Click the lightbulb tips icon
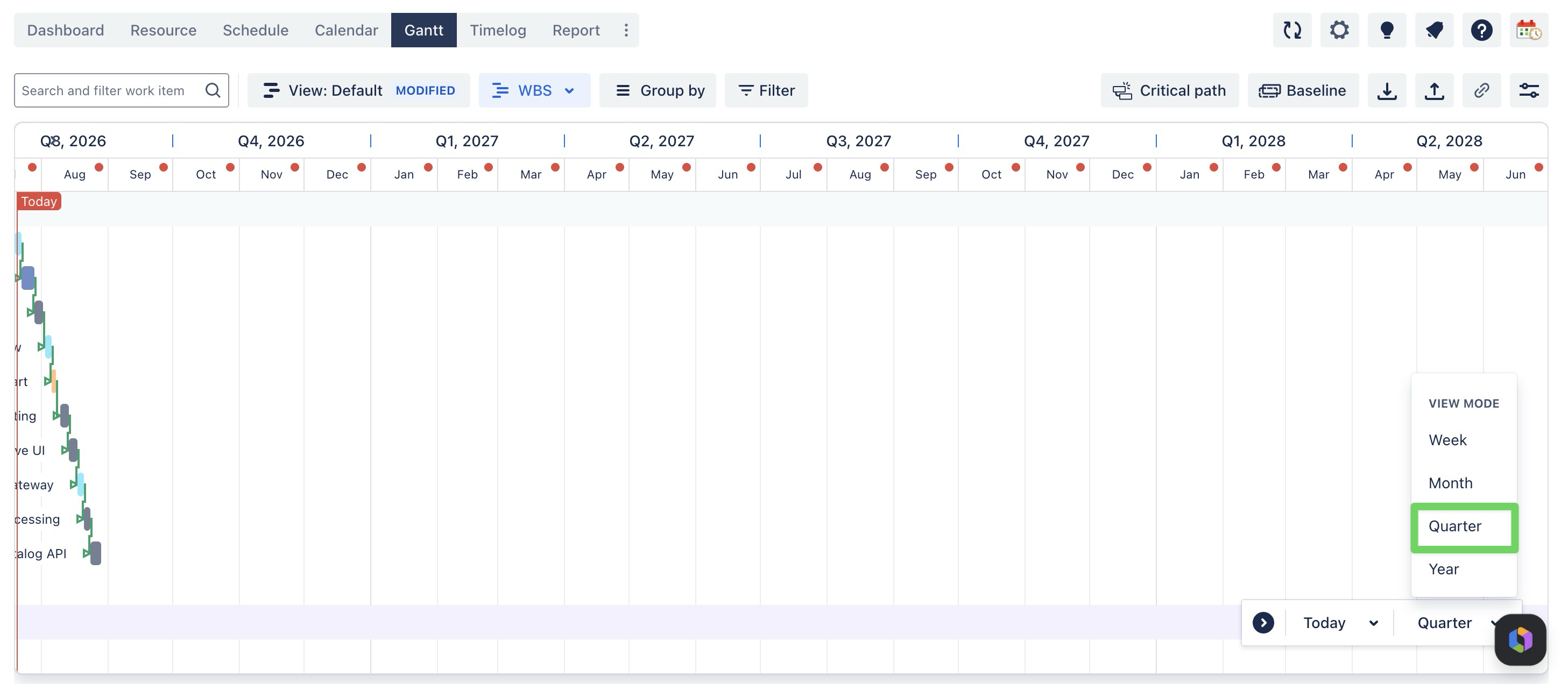 click(x=1387, y=30)
